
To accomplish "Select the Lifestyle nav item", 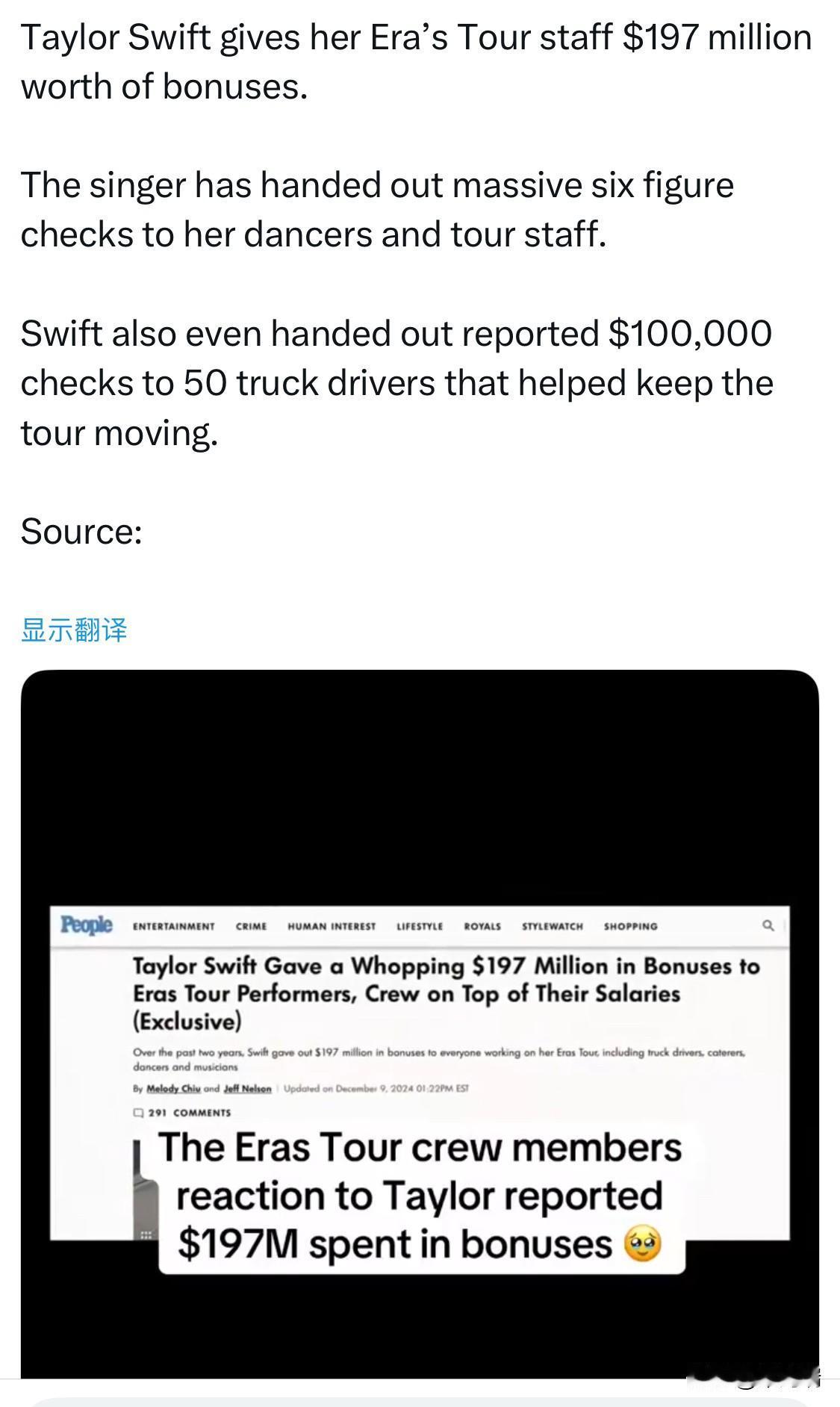I will click(420, 926).
